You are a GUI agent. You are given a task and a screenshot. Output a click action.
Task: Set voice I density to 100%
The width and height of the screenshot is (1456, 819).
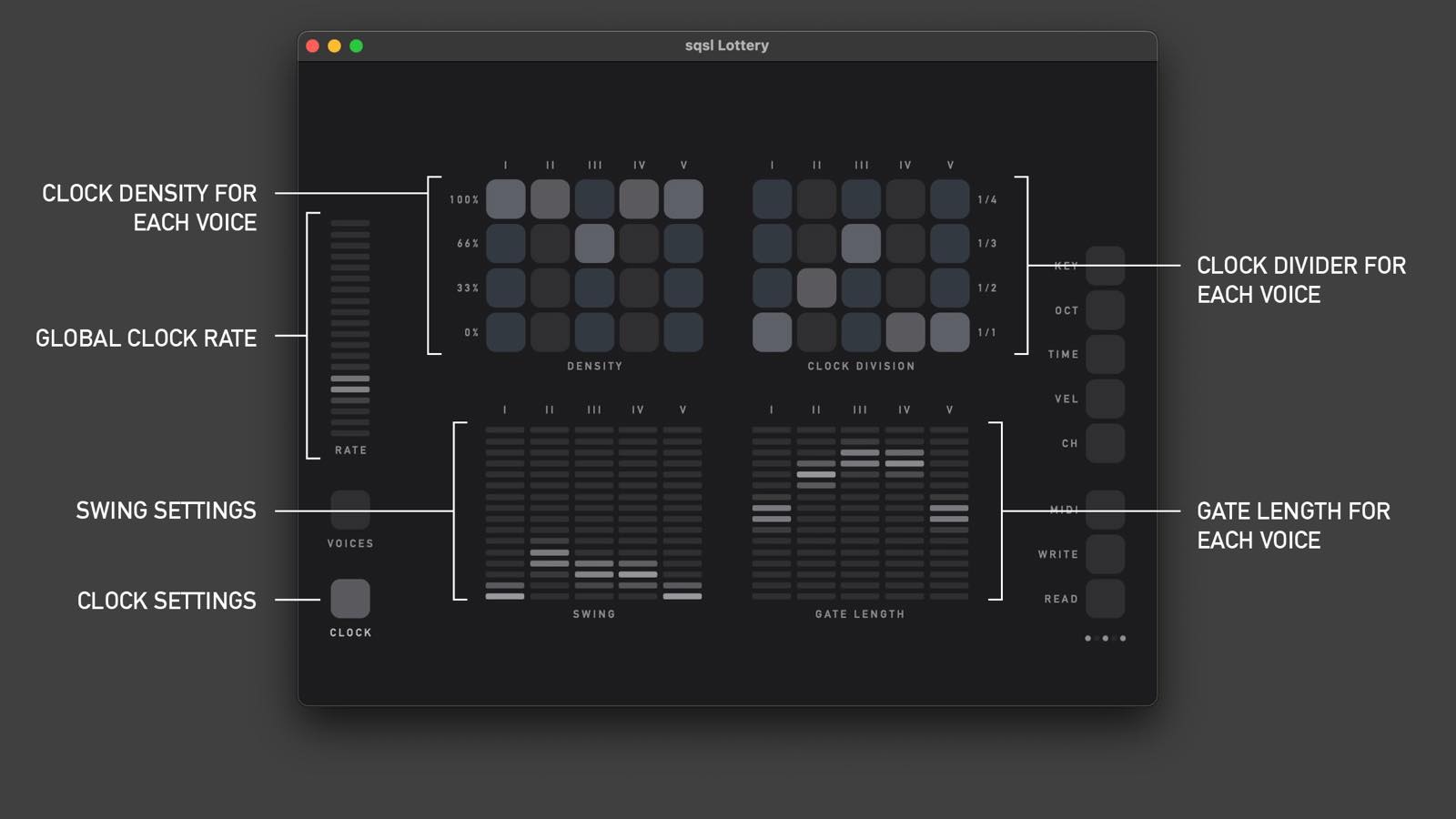(x=505, y=199)
